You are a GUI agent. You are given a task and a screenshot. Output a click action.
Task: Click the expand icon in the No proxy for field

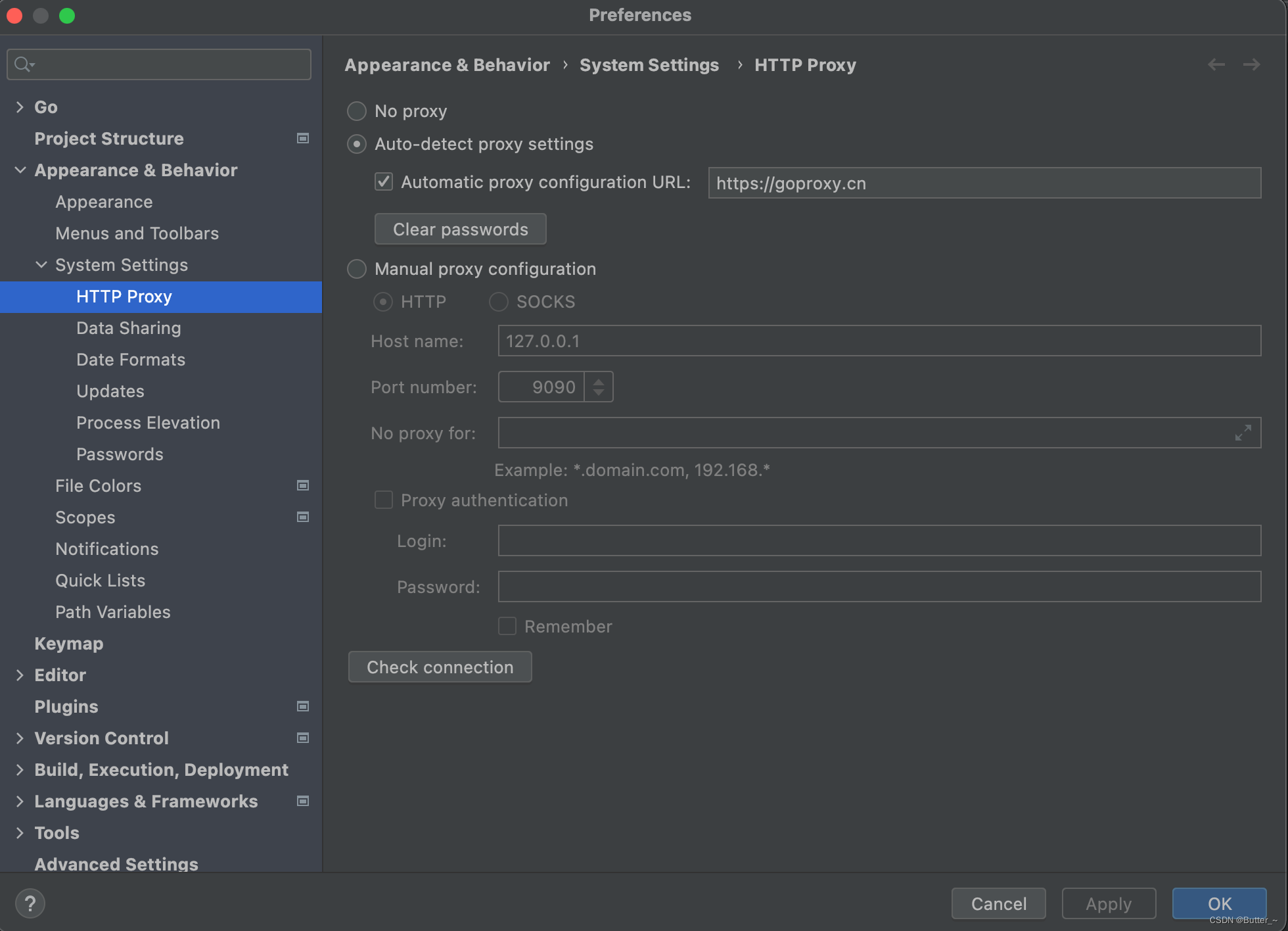pyautogui.click(x=1243, y=433)
